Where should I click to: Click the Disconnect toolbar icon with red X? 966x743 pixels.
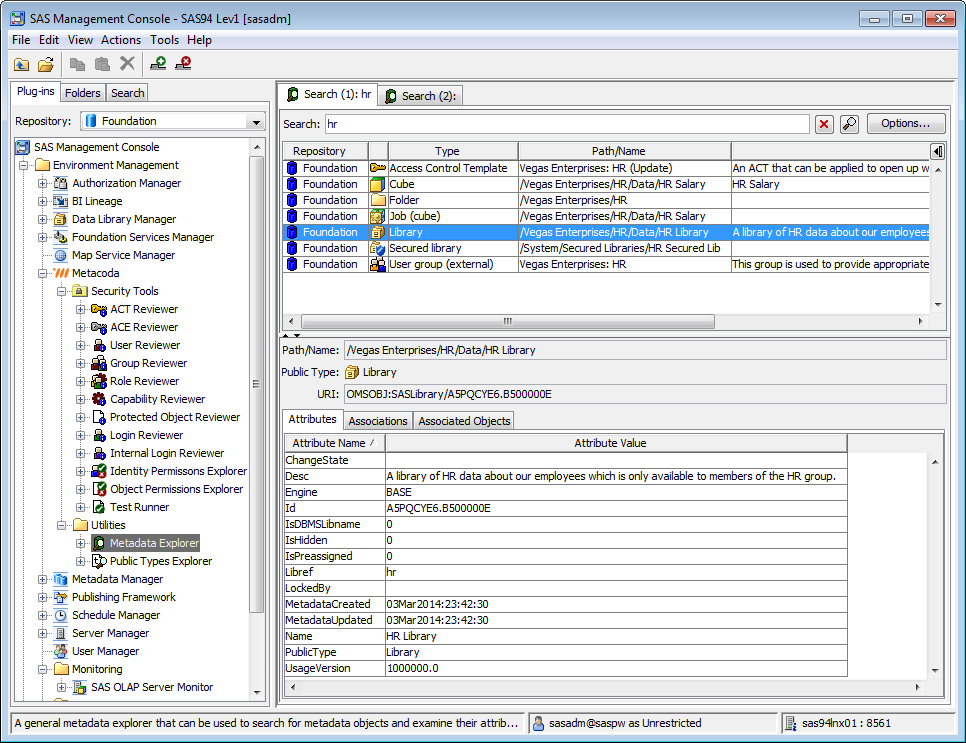pyautogui.click(x=183, y=63)
